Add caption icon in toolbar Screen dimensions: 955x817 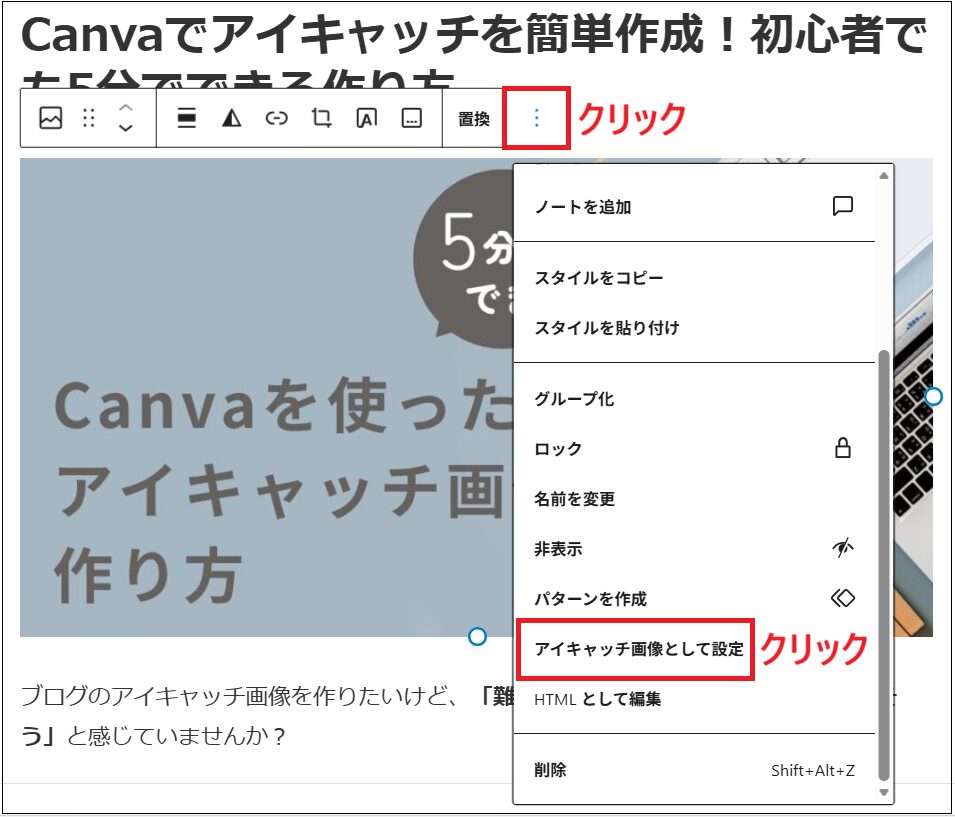(412, 118)
